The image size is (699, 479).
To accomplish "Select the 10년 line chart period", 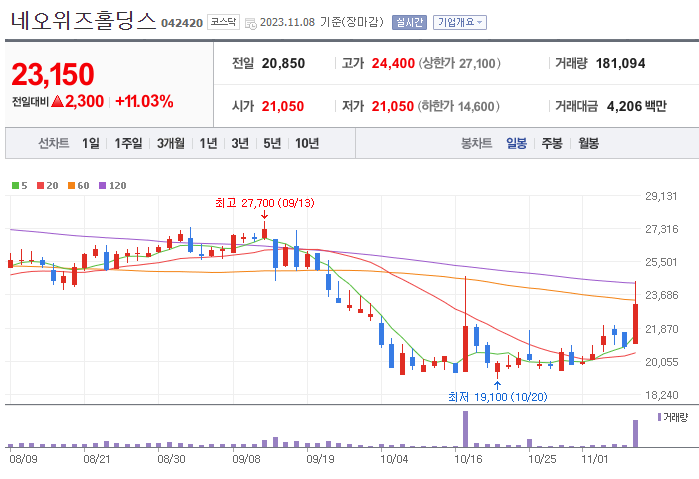I will pos(307,143).
